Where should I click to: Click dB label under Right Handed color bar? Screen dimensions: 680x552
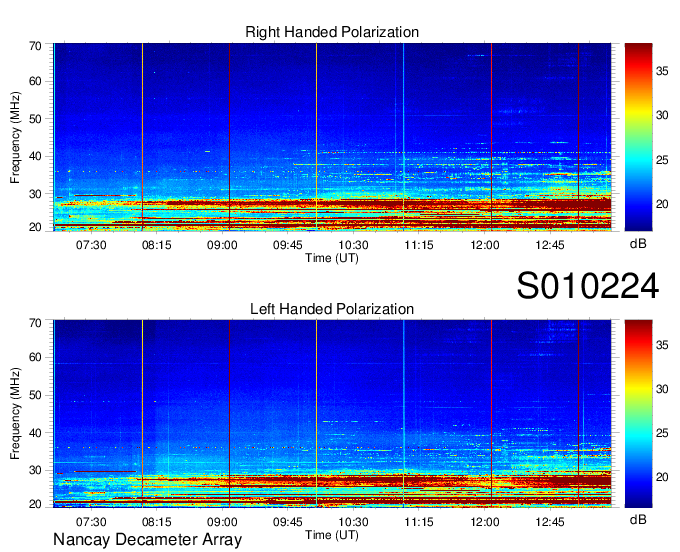[638, 244]
